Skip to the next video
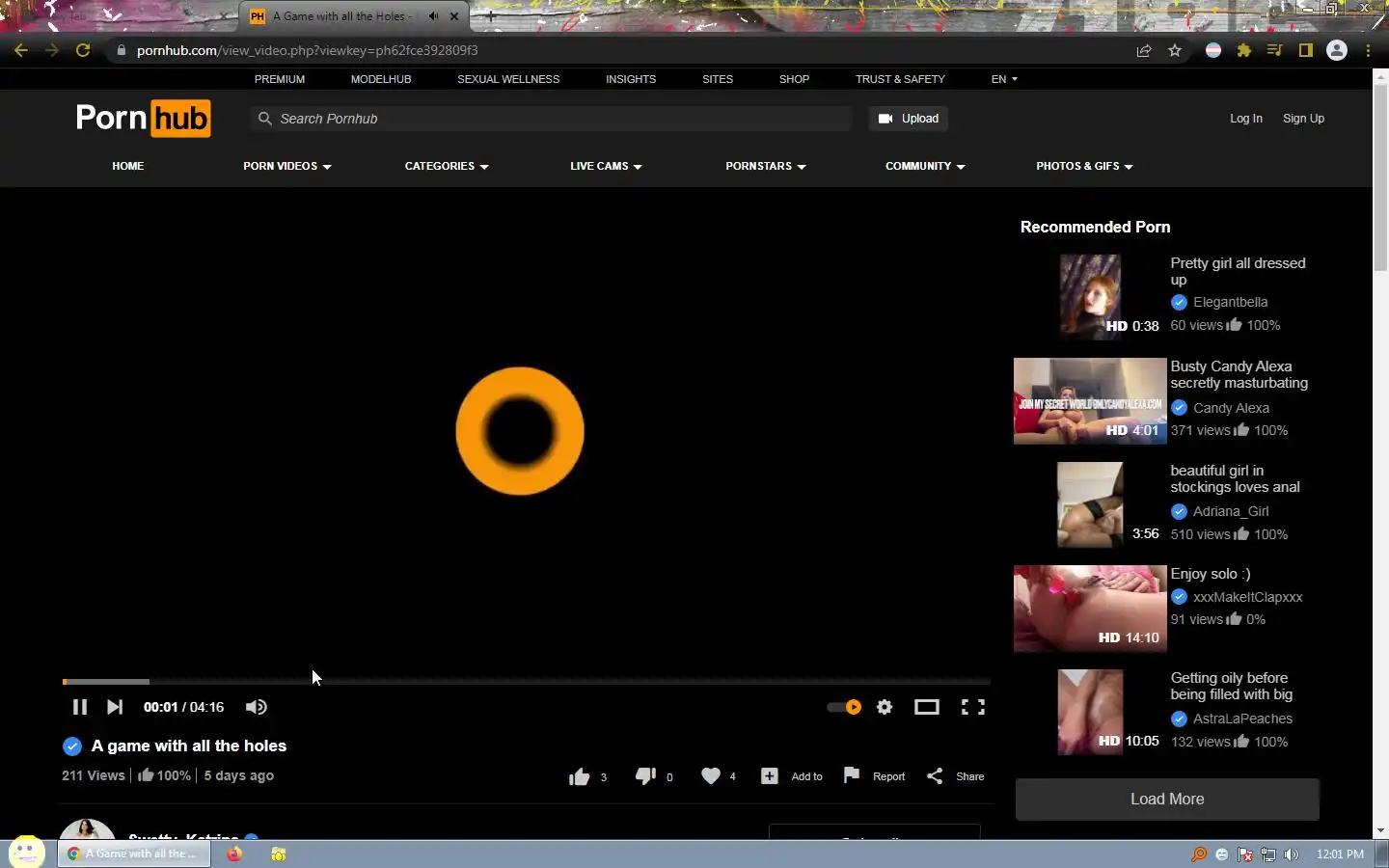The image size is (1389, 868). point(115,707)
